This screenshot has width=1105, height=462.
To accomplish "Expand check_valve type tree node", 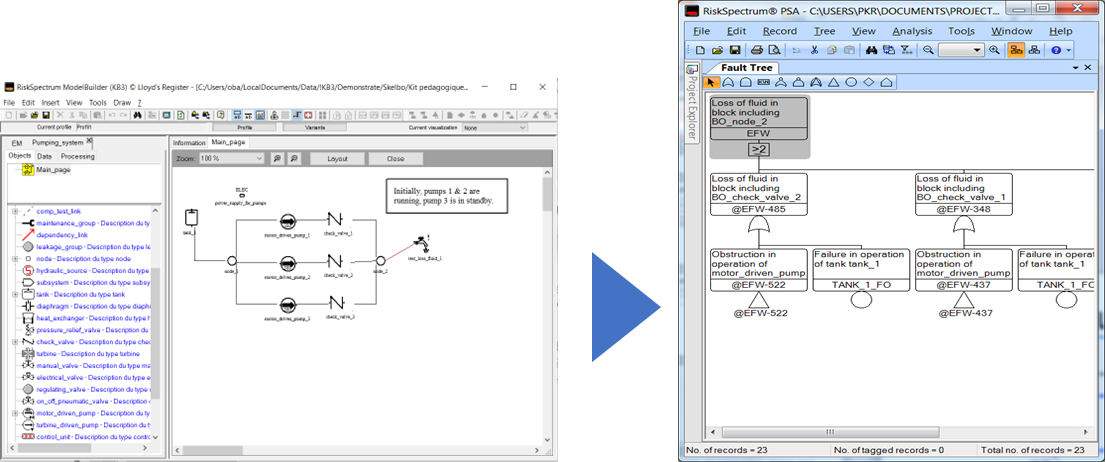I will 15,342.
